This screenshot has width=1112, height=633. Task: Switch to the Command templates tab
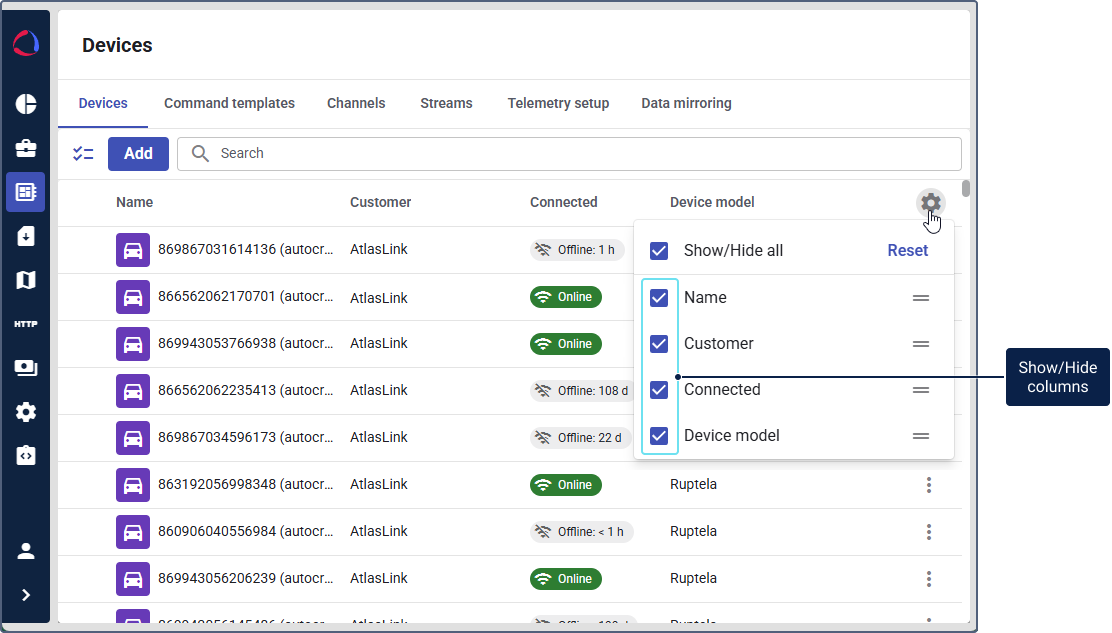pos(229,103)
